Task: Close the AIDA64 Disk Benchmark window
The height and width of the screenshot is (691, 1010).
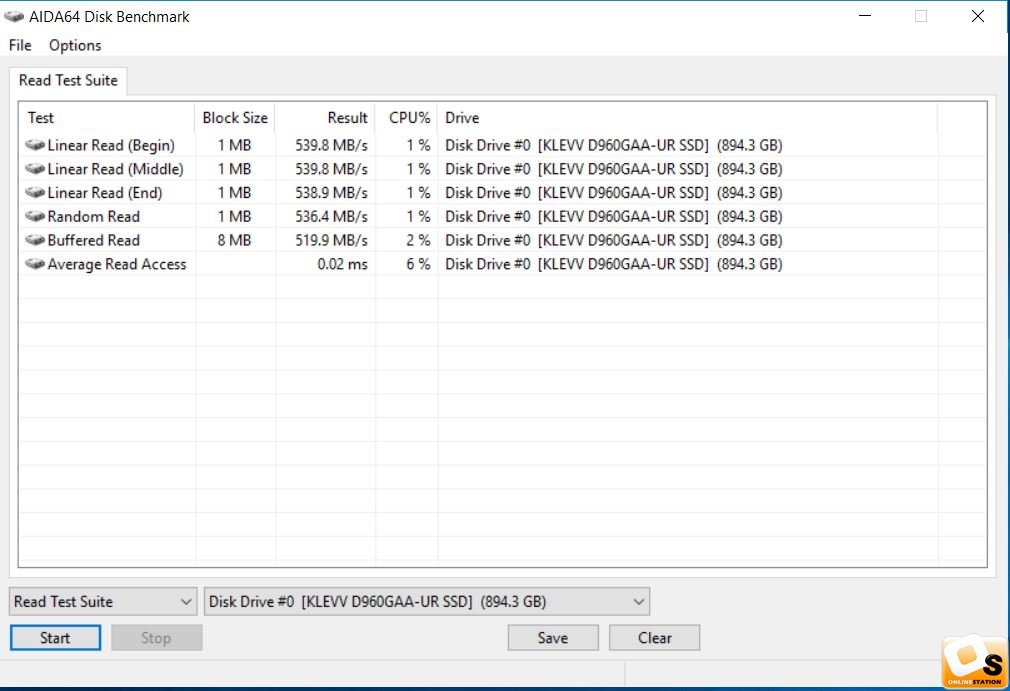Action: [978, 16]
